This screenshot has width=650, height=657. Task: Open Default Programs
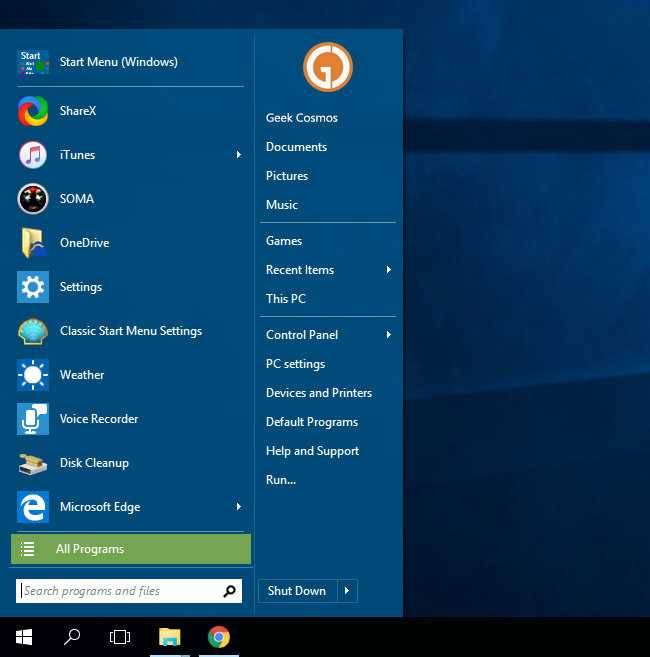point(312,422)
